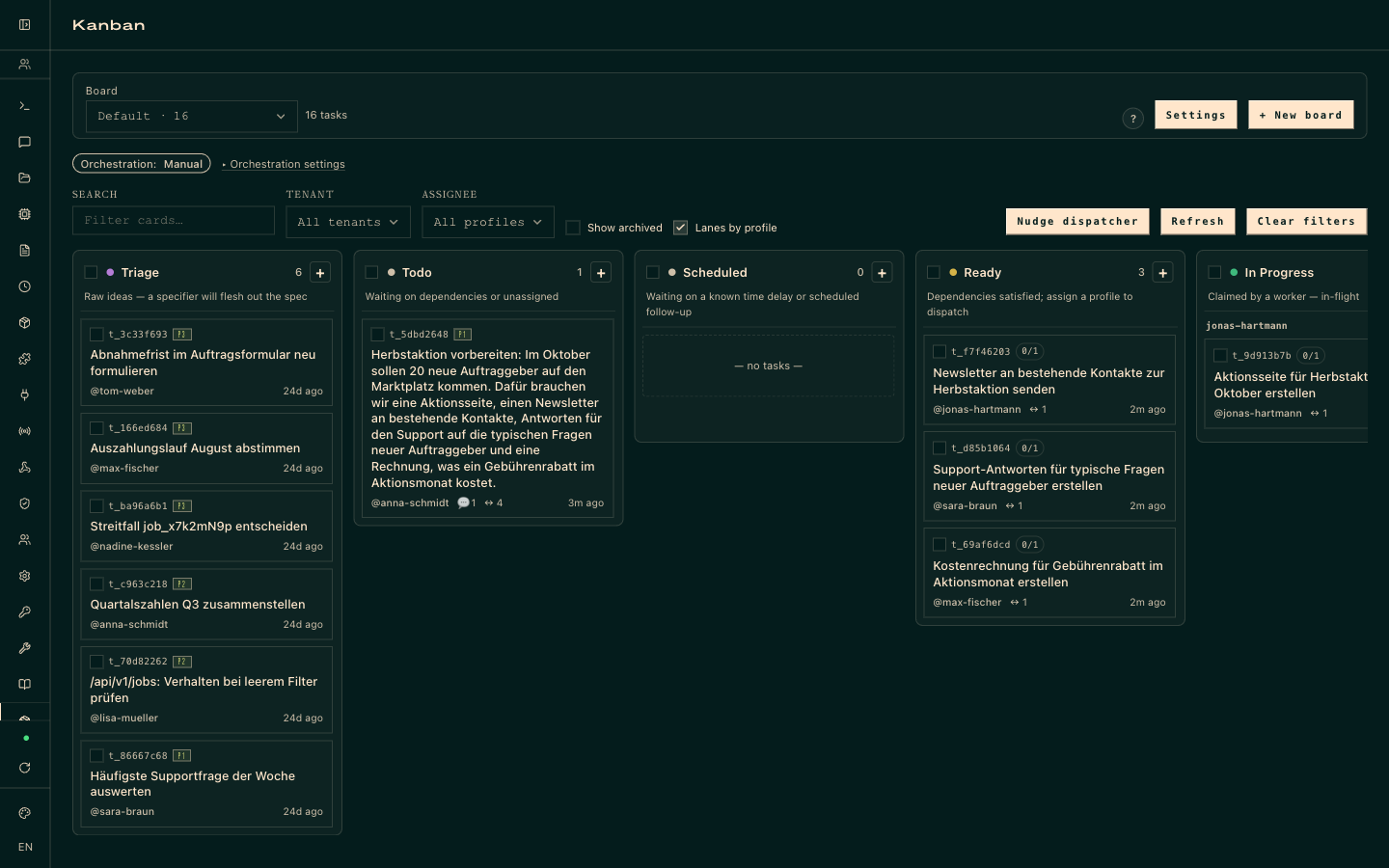Open the key icon in sidebar
Screen dimensions: 1389x868
(25, 612)
